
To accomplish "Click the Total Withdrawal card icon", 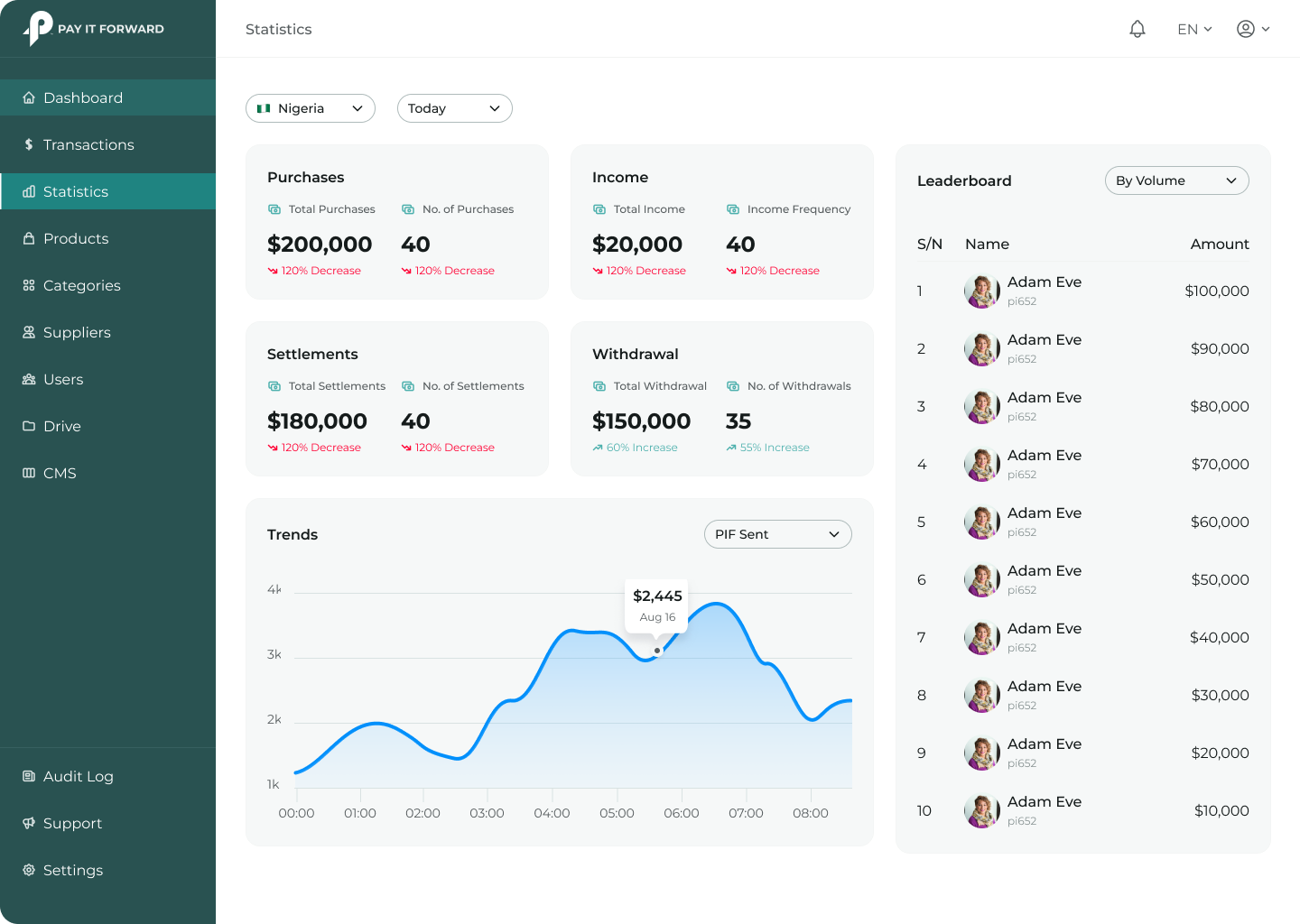I will coord(599,386).
